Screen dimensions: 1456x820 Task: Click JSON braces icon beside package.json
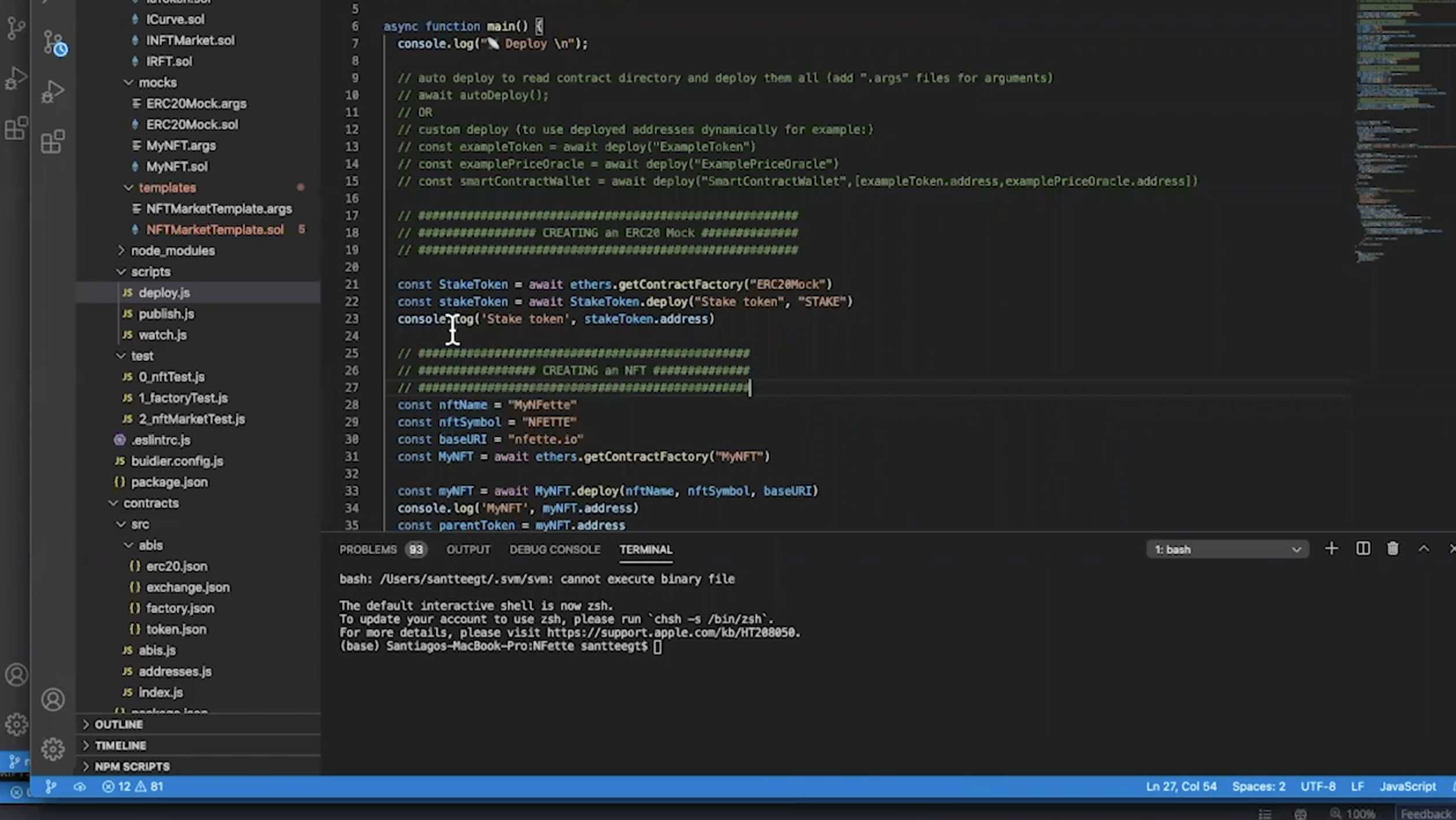click(x=120, y=482)
